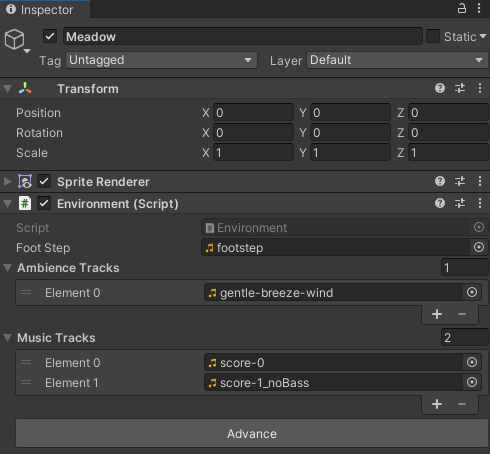Remove element from Ambience Tracks list
Image resolution: width=490 pixels, height=454 pixels.
coord(462,314)
